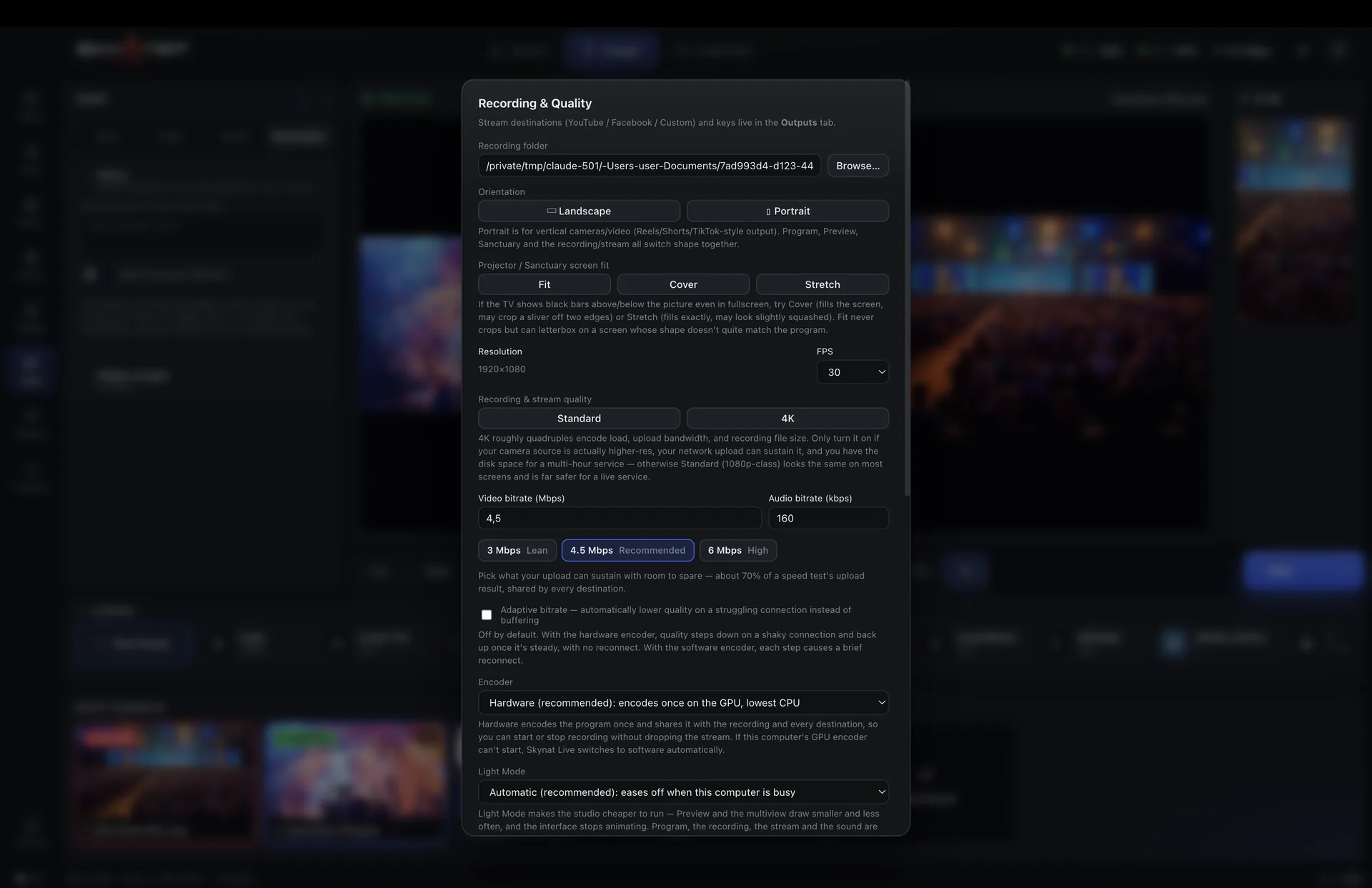Pick the 6 Mbps High preset
This screenshot has width=1372, height=888.
(x=738, y=550)
